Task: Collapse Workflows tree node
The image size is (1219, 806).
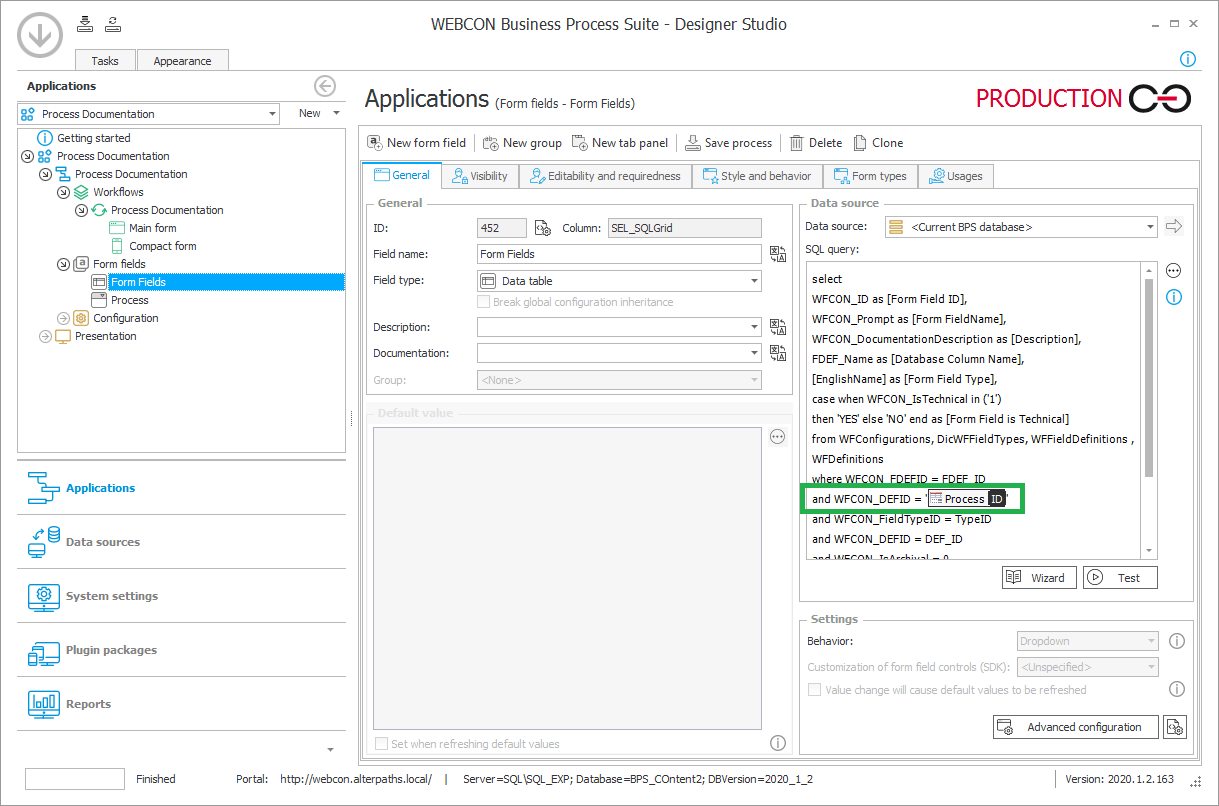Action: 62,192
